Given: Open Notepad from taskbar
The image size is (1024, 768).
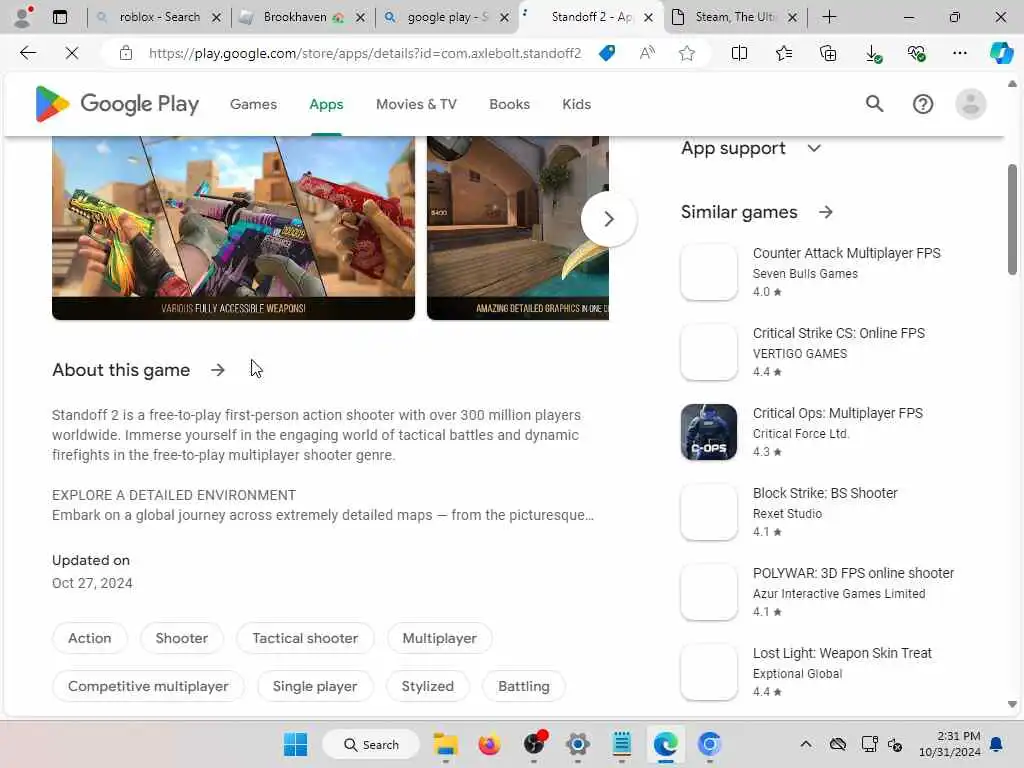Looking at the screenshot, I should pos(622,744).
